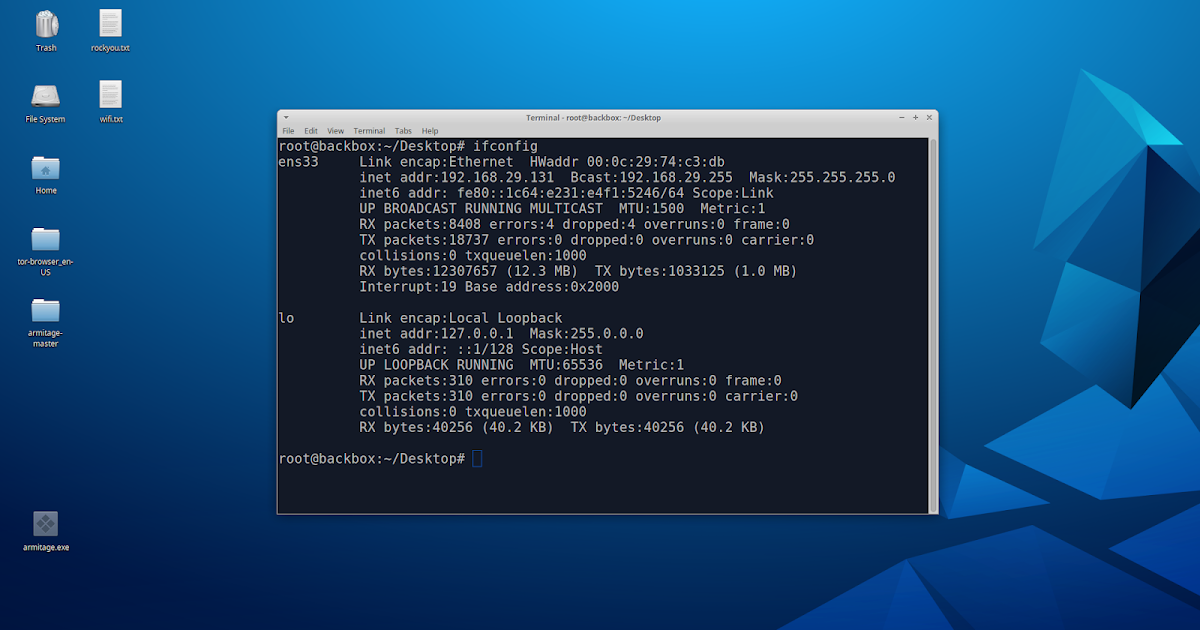Open the window menu from the titlebar icon
This screenshot has height=630, width=1200.
[285, 117]
